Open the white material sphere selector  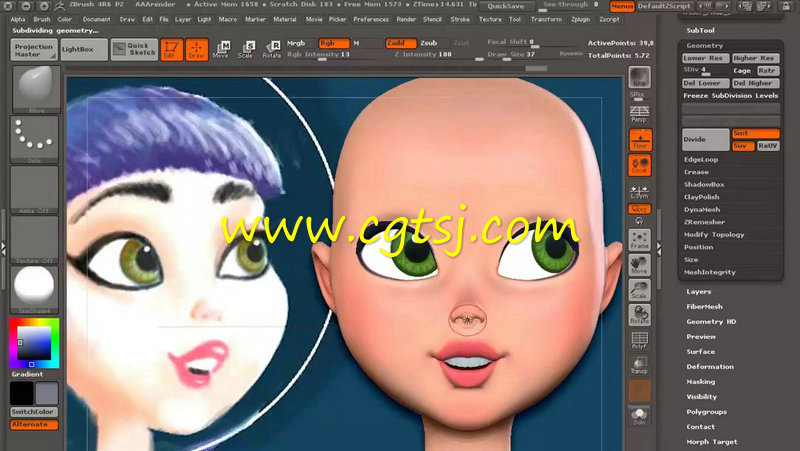click(x=35, y=289)
